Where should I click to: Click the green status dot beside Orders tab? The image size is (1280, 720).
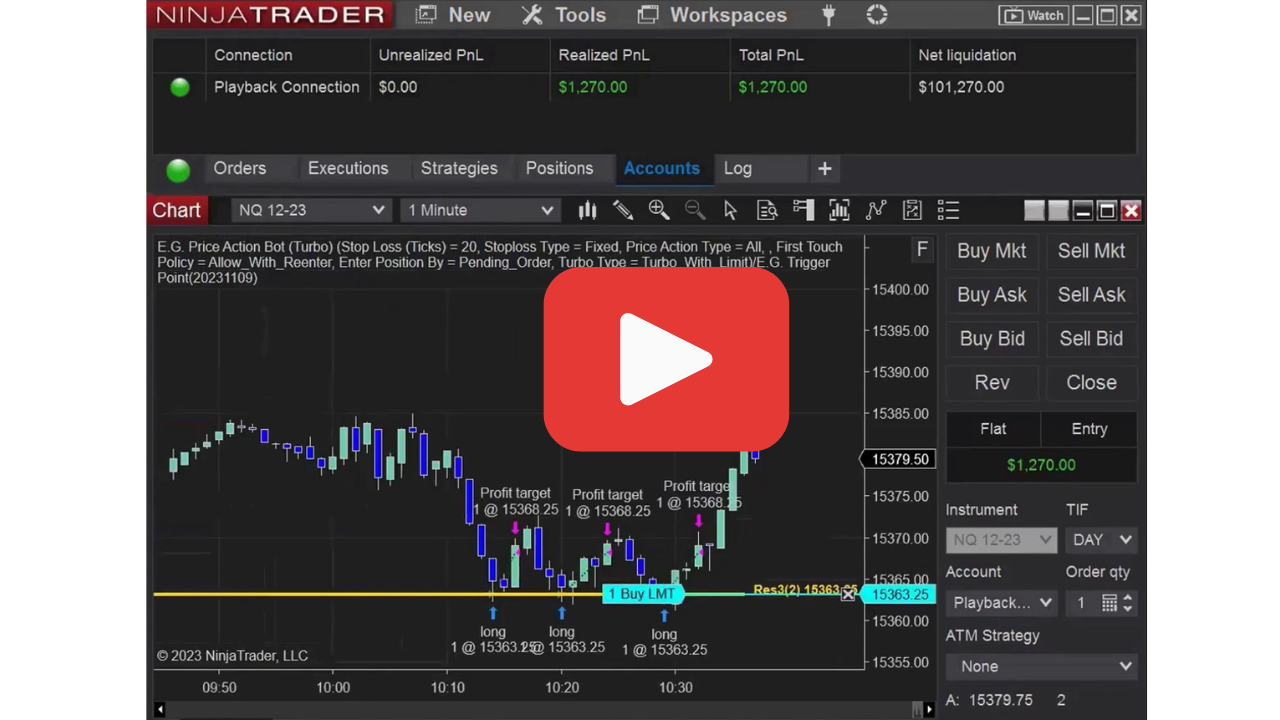point(178,170)
